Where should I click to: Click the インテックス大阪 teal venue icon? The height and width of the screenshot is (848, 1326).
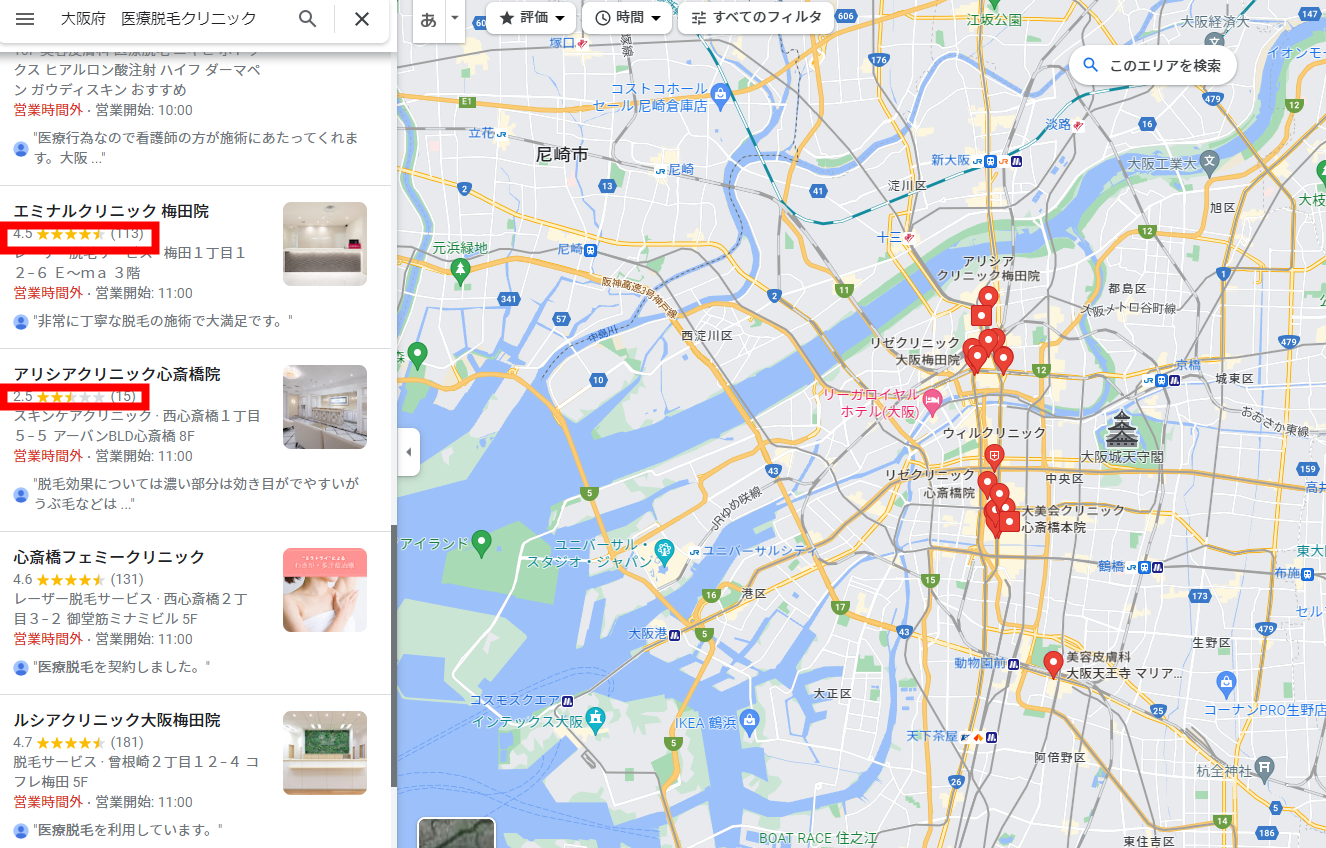(596, 719)
